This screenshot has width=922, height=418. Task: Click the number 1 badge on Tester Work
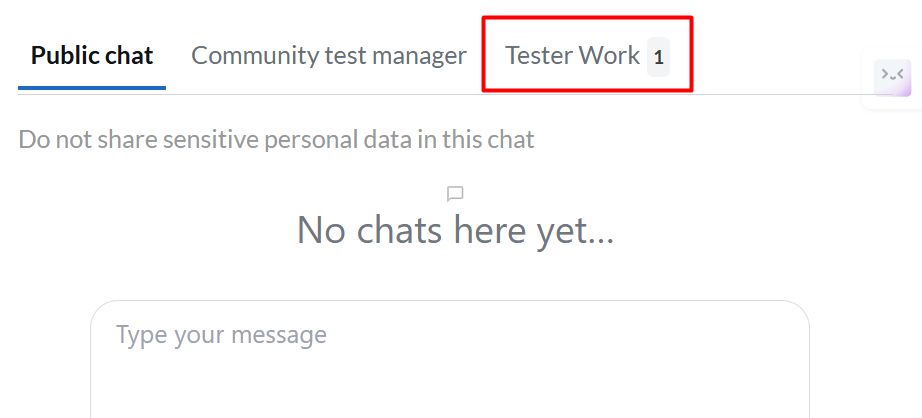[659, 57]
